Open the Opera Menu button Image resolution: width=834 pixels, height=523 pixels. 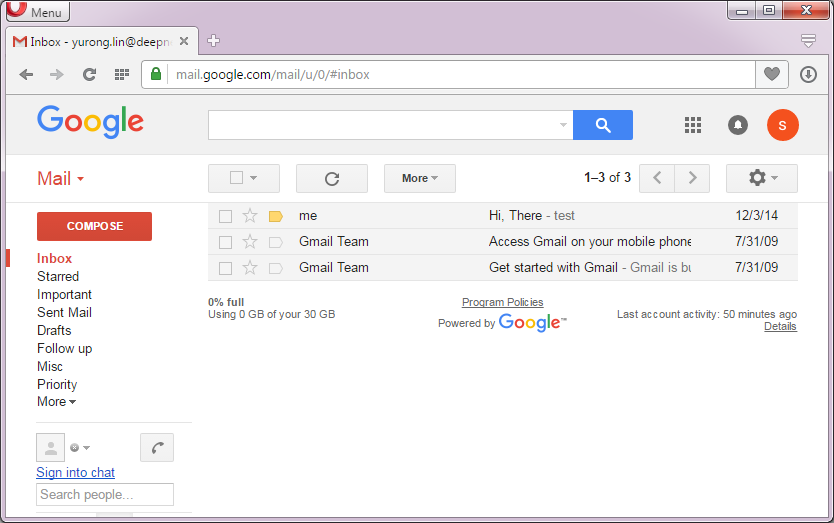pyautogui.click(x=38, y=11)
